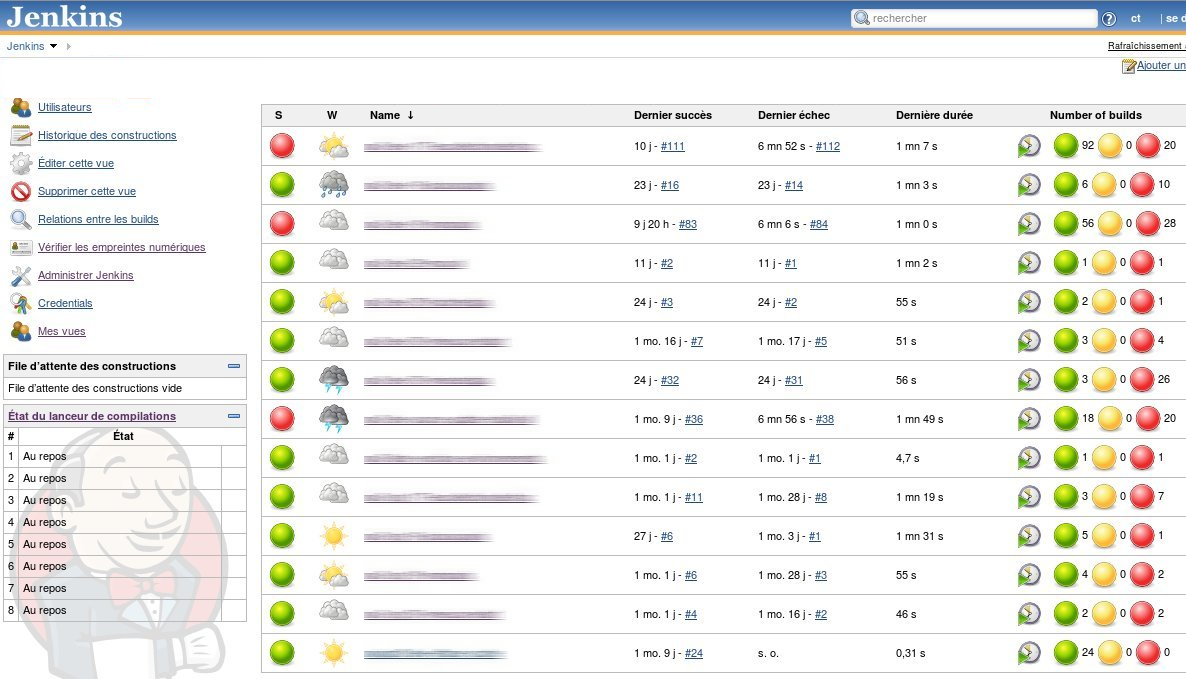Sort by the S status column
Image resolution: width=1186 pixels, height=679 pixels.
point(278,115)
